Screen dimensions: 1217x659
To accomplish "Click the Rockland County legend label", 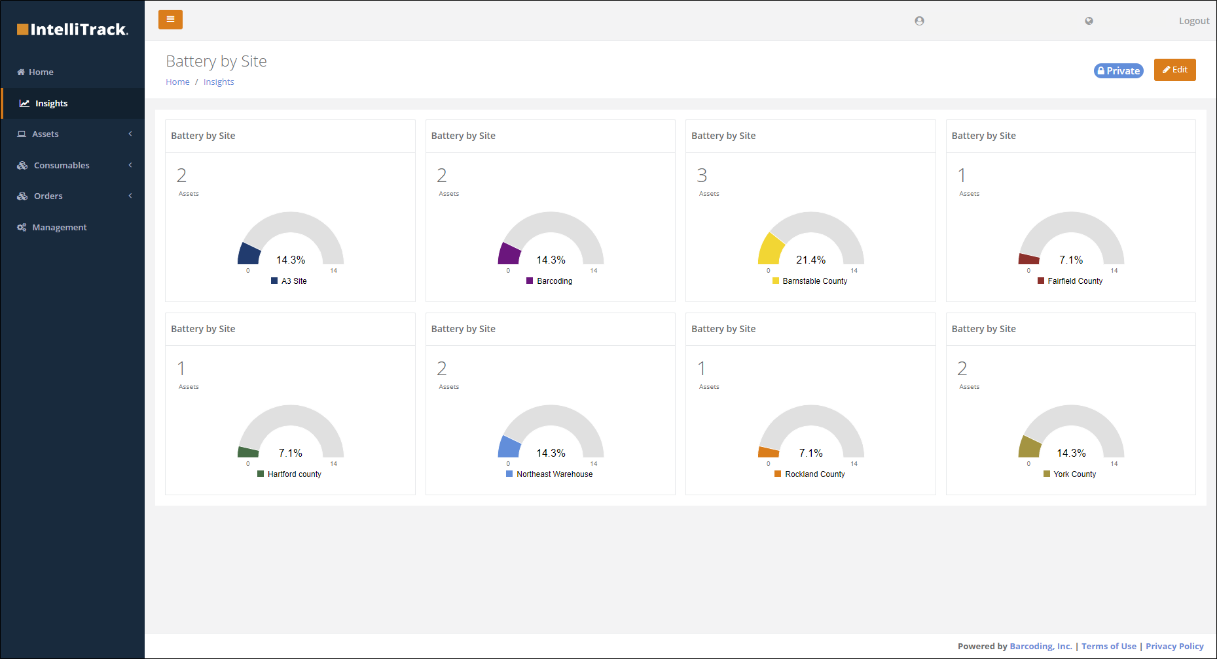I will click(x=815, y=474).
